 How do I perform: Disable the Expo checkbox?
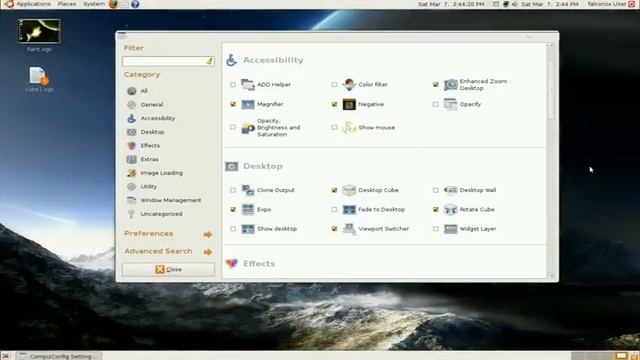tap(233, 209)
